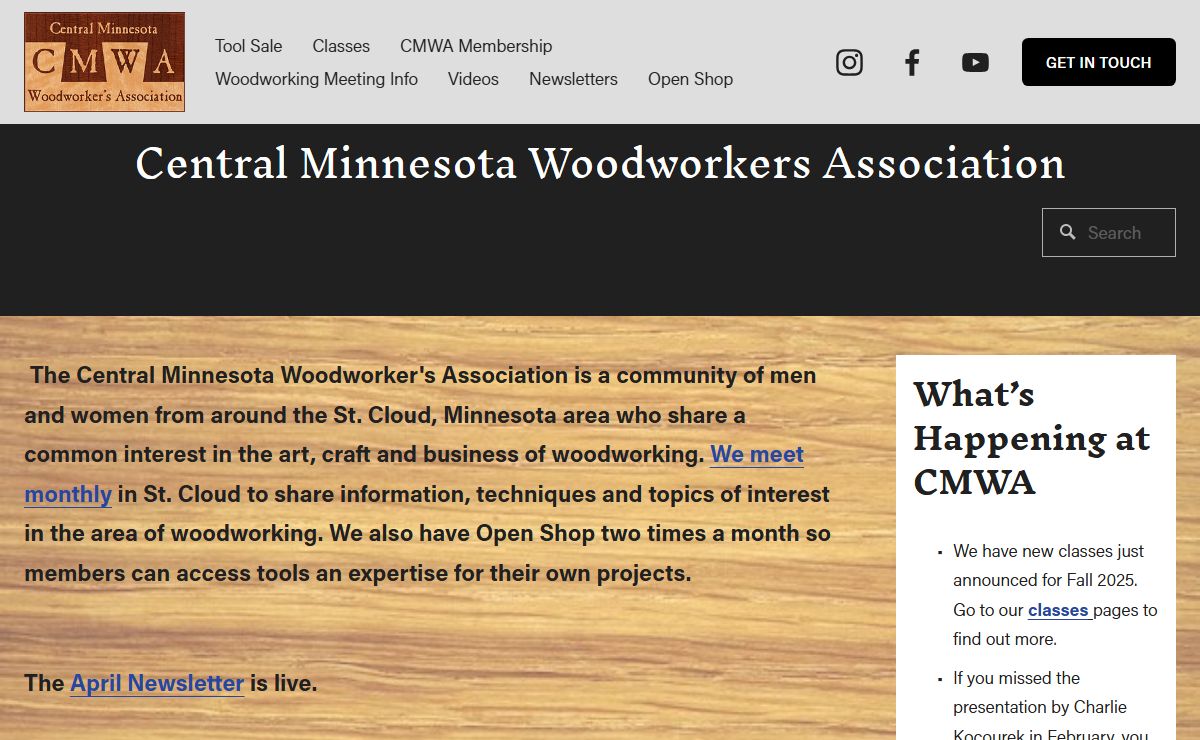
Task: Click the 'presentation by Charlie' bullet text
Action: pyautogui.click(x=1050, y=707)
